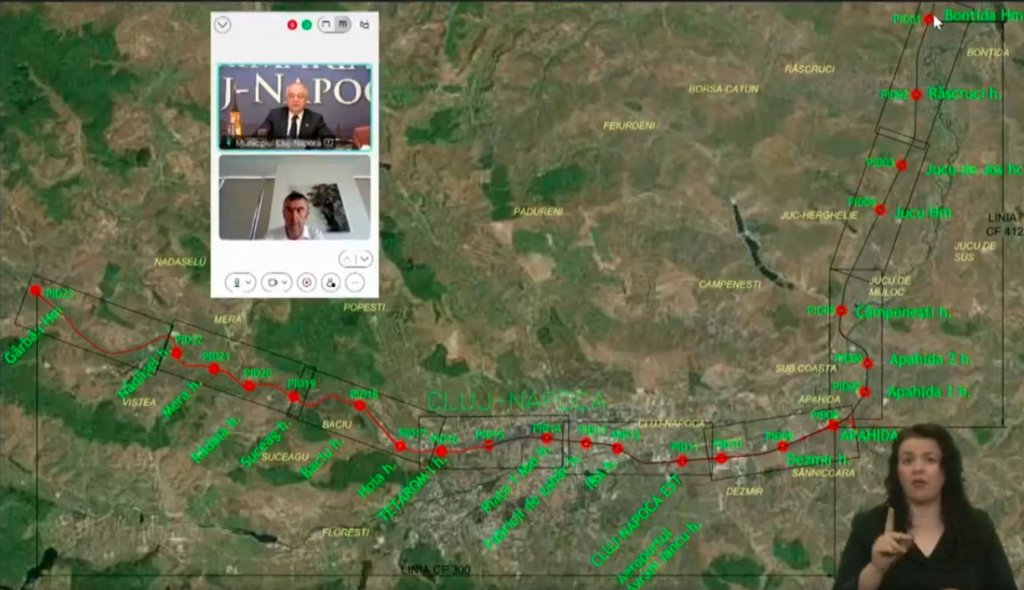Click the 'Apahida 1 h.' station label
Image resolution: width=1024 pixels, height=590 pixels.
coord(928,392)
